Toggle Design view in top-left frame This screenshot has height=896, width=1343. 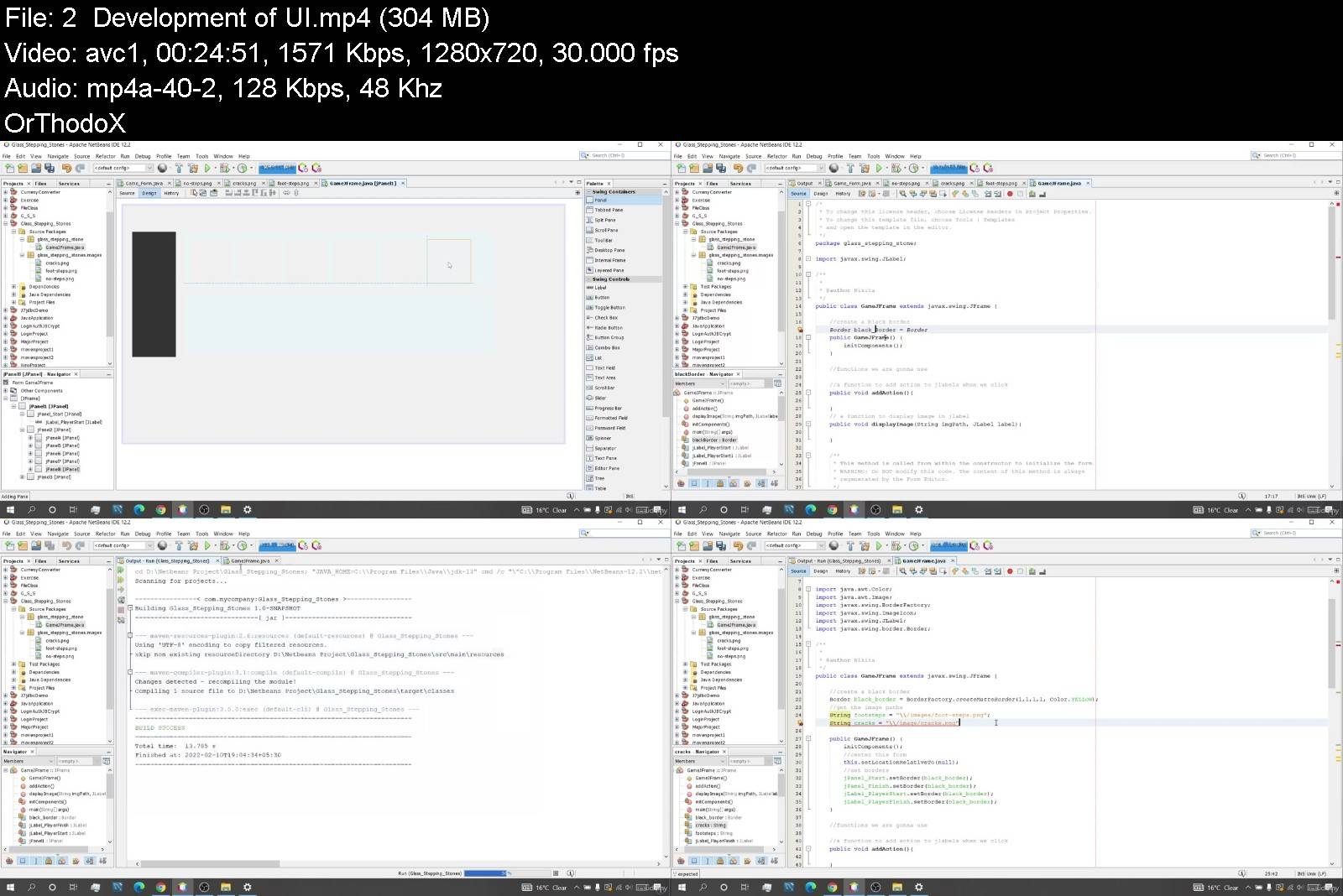149,193
